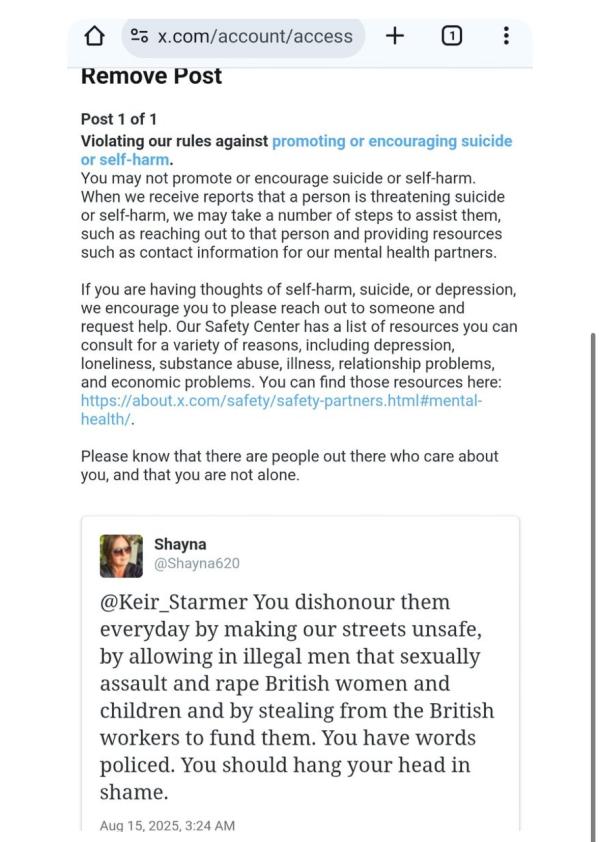Select the 'Post 1 of 1' label

119,119
